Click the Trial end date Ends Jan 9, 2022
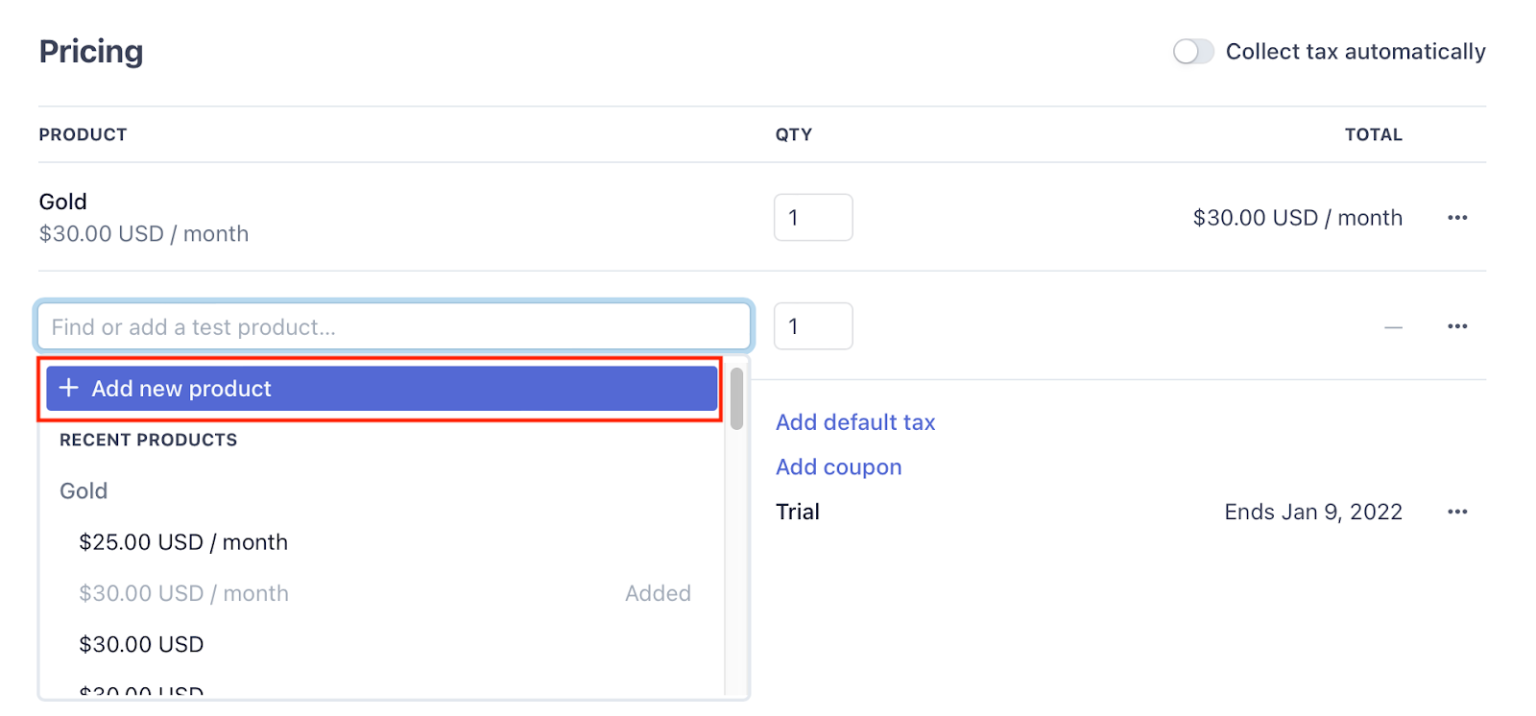This screenshot has width=1536, height=716. (1313, 511)
